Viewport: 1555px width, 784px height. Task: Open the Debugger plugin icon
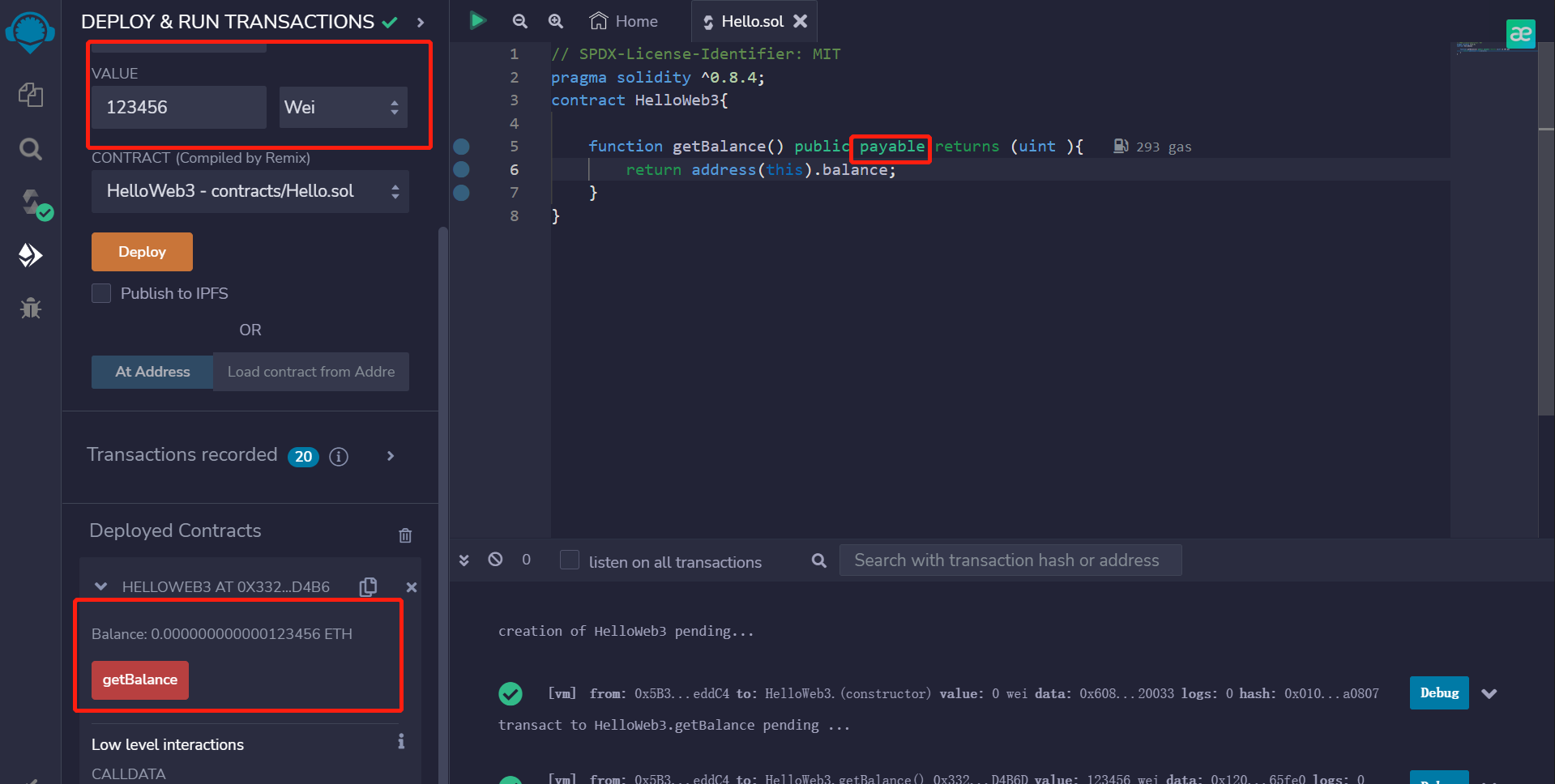tap(31, 308)
